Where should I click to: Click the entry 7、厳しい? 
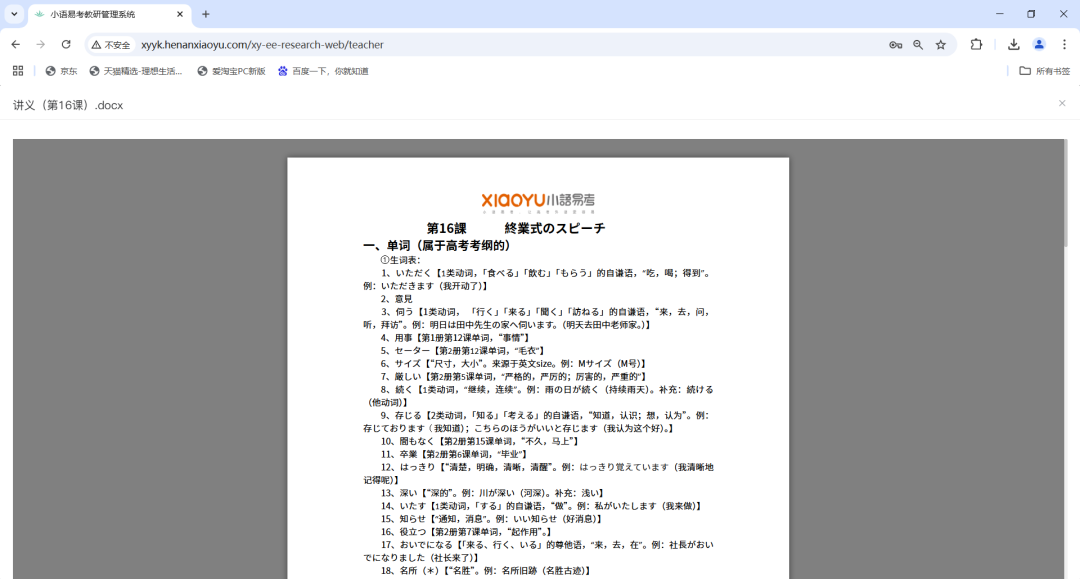[514, 377]
